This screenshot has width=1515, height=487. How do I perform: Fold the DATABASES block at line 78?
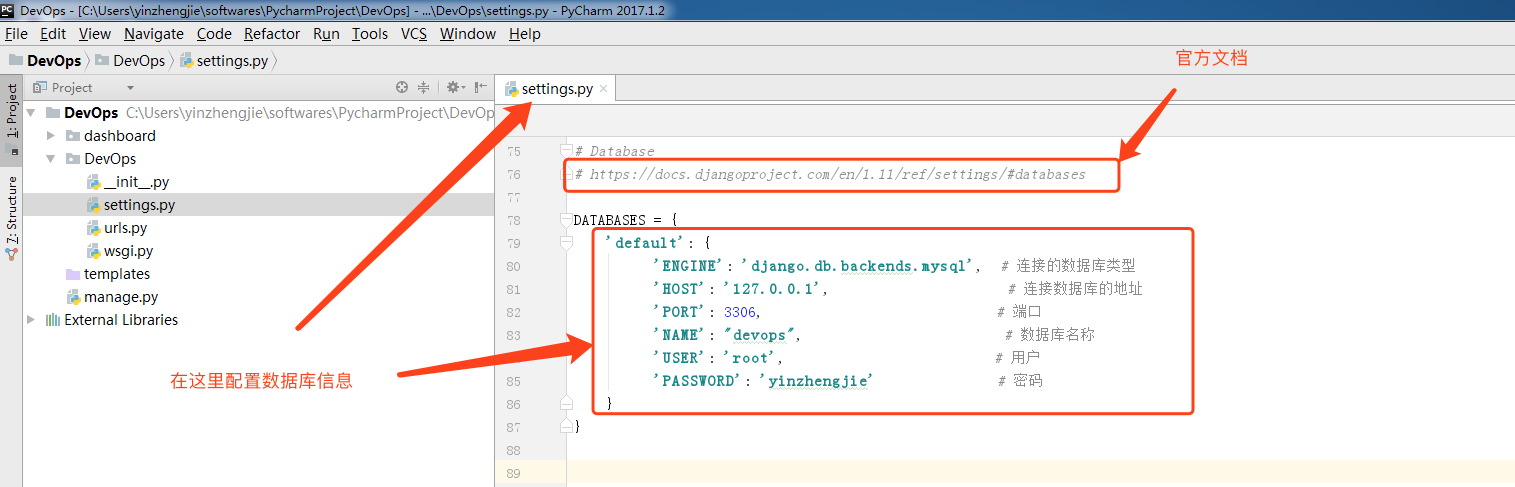click(x=567, y=220)
